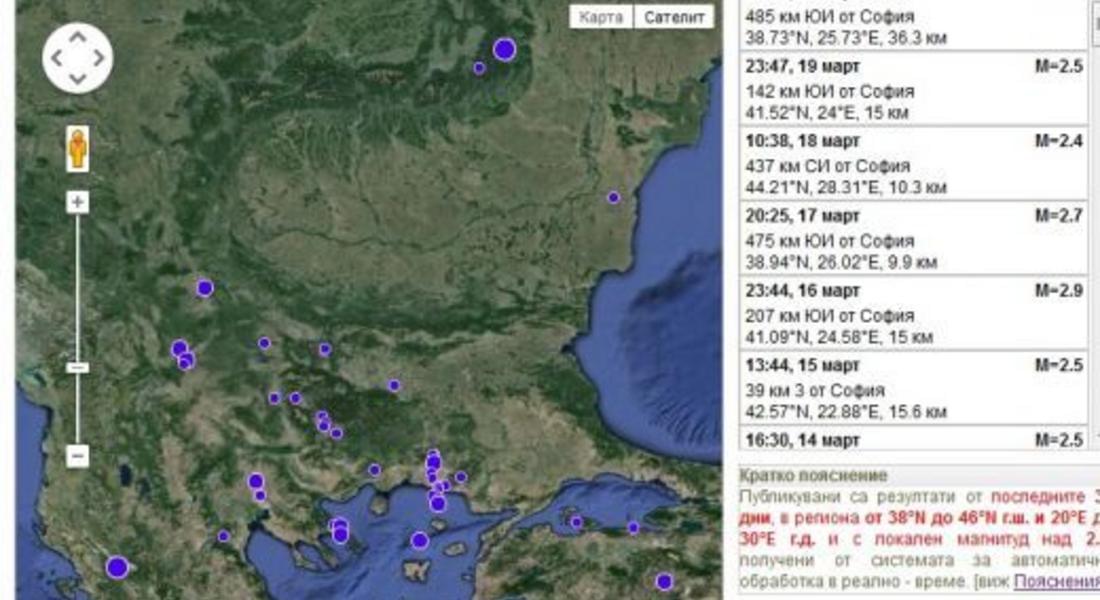This screenshot has width=1100, height=600.
Task: Click the zoom slider handle
Action: point(77,368)
